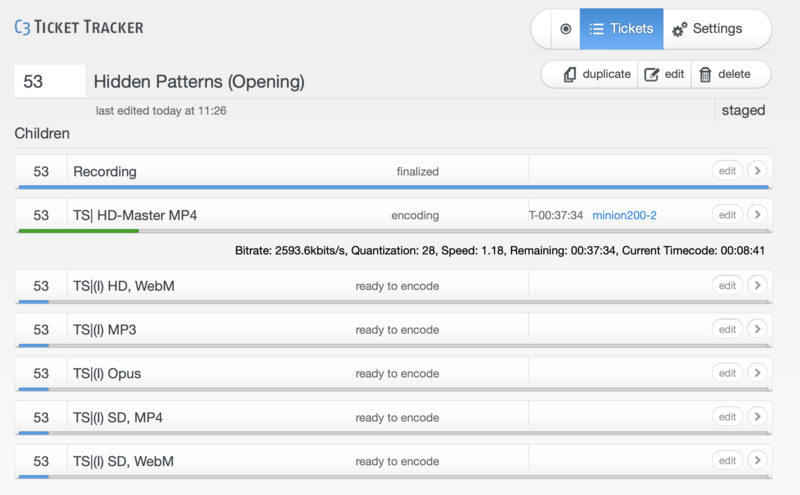
Task: Select the Recording child ticket name
Action: pos(105,171)
